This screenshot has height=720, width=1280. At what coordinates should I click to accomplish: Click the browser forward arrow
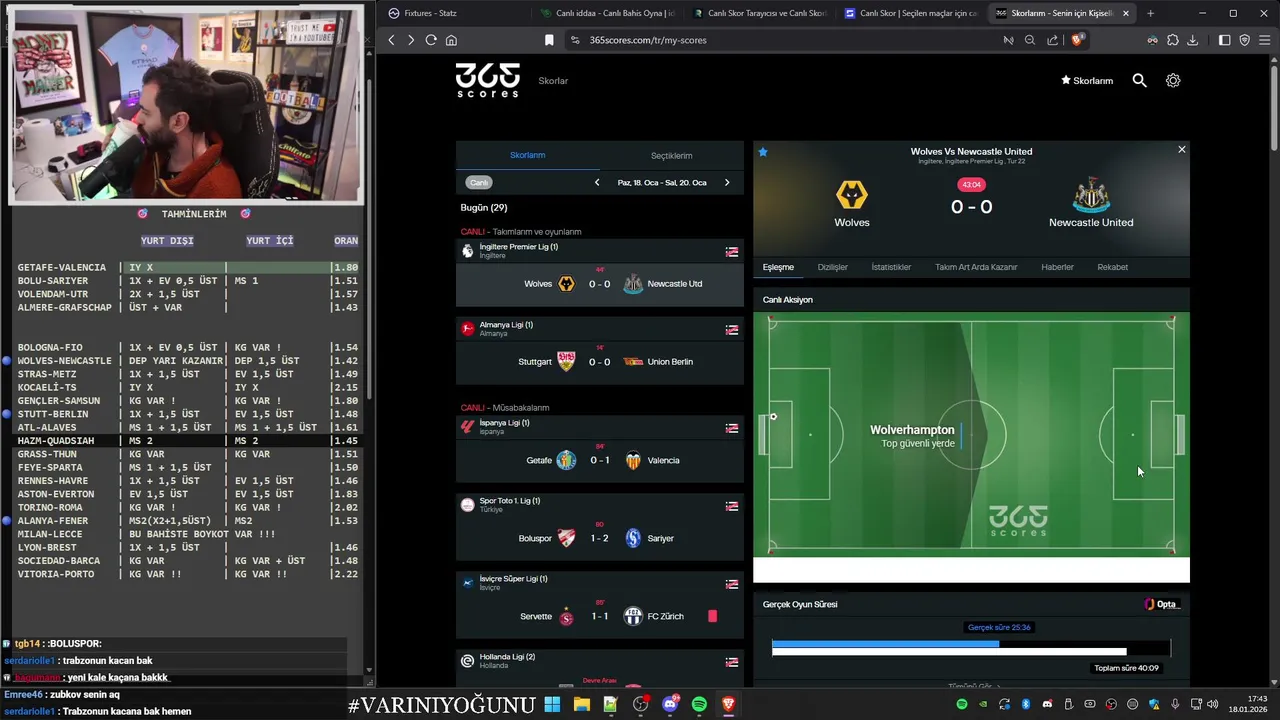(411, 40)
